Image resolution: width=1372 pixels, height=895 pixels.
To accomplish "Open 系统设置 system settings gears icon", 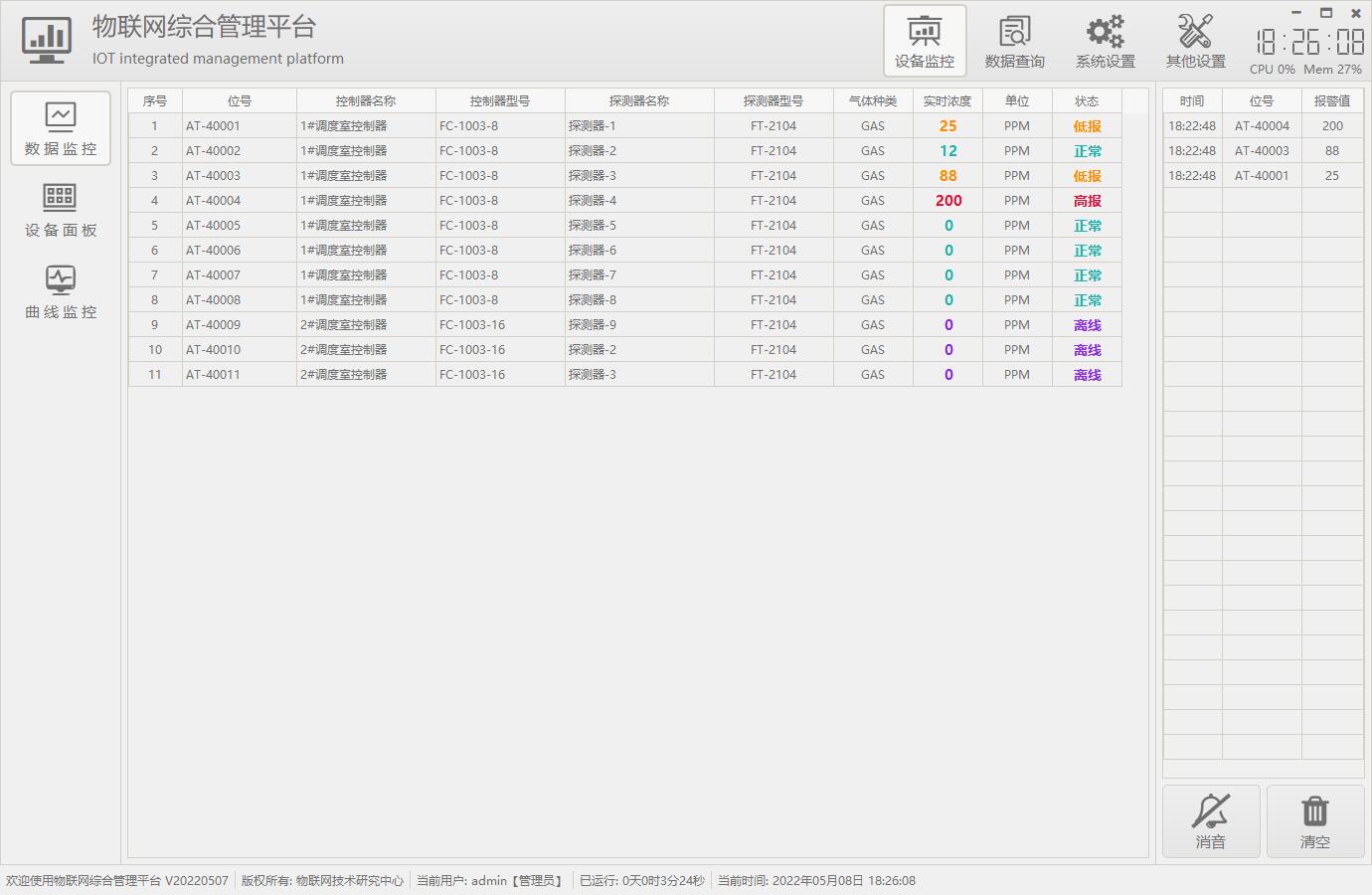I will pos(1105,41).
